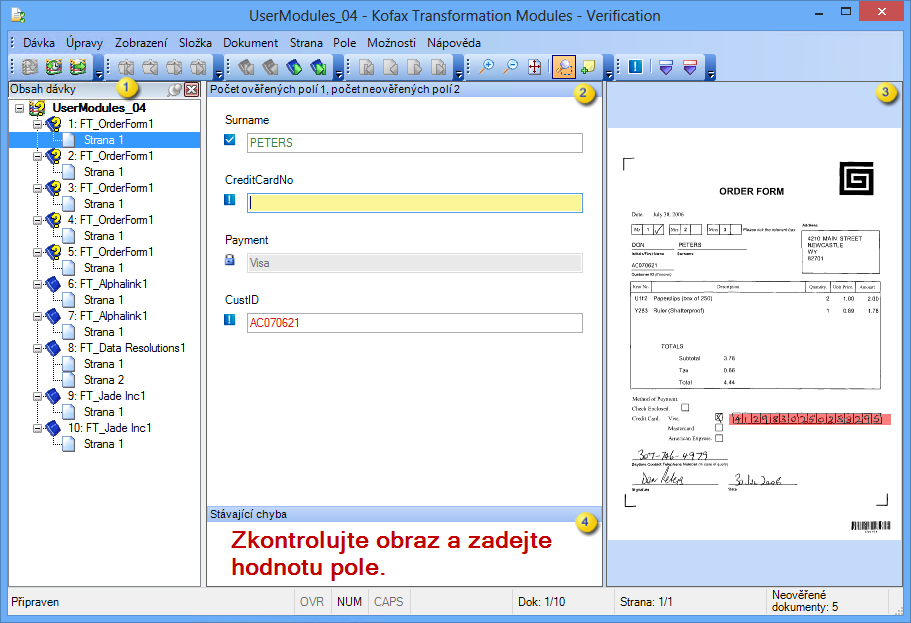The height and width of the screenshot is (623, 911).
Task: Click inside the CreditCardNo input field
Action: point(413,203)
